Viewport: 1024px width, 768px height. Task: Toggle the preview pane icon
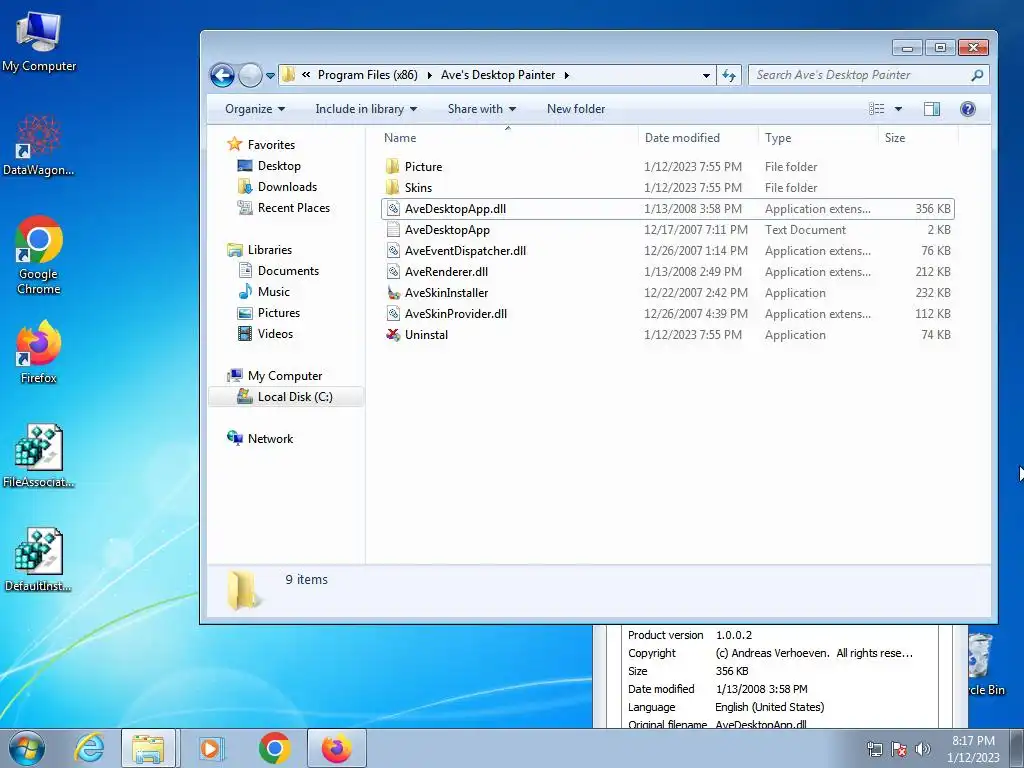click(x=932, y=109)
